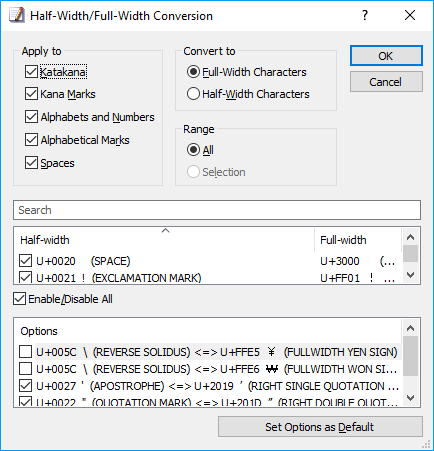Sort by the Half-width column header
The image size is (434, 451).
click(x=165, y=240)
